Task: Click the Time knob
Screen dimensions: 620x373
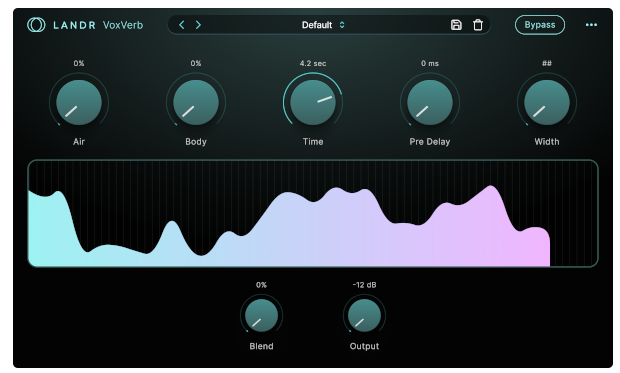Action: tap(313, 103)
